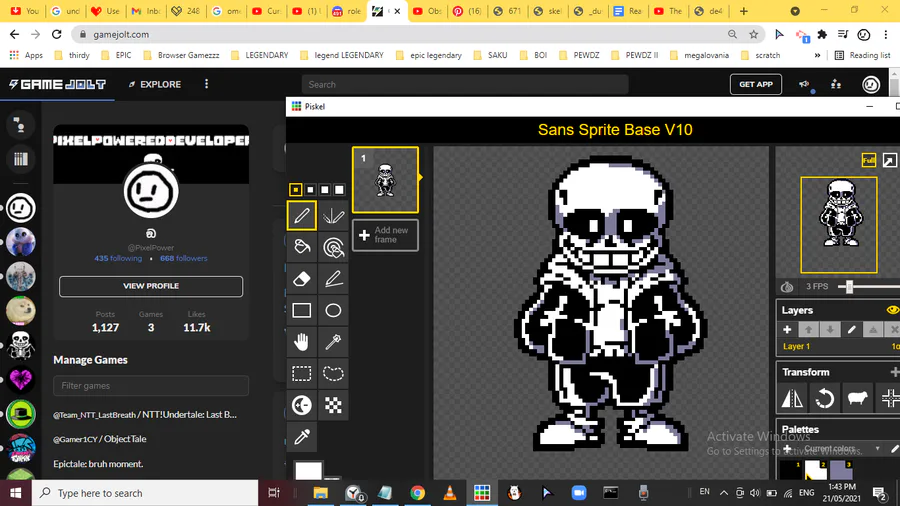This screenshot has width=900, height=506.
Task: Select the Rectangle tool
Action: [301, 310]
